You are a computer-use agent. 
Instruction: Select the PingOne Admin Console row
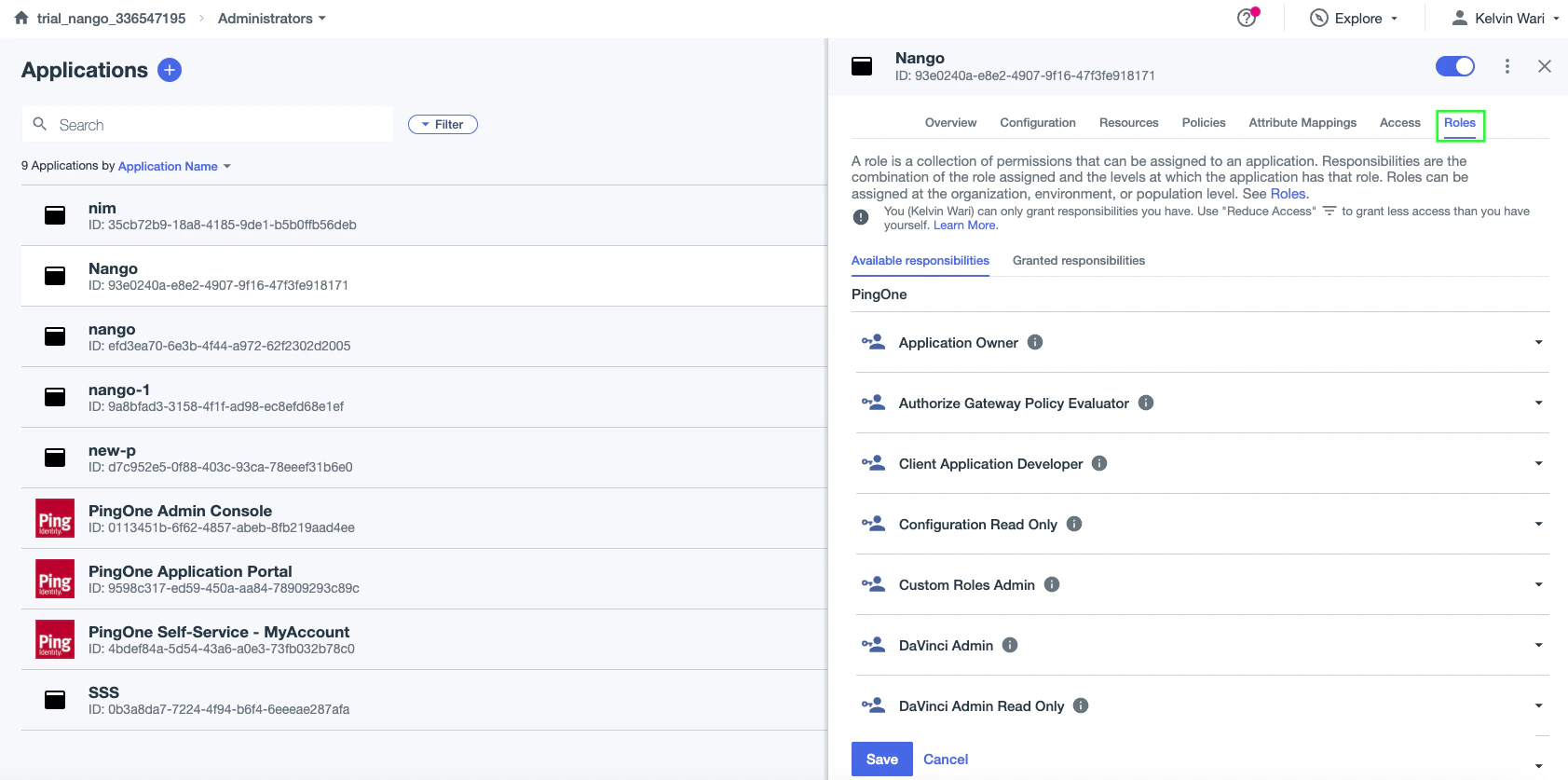click(x=424, y=518)
